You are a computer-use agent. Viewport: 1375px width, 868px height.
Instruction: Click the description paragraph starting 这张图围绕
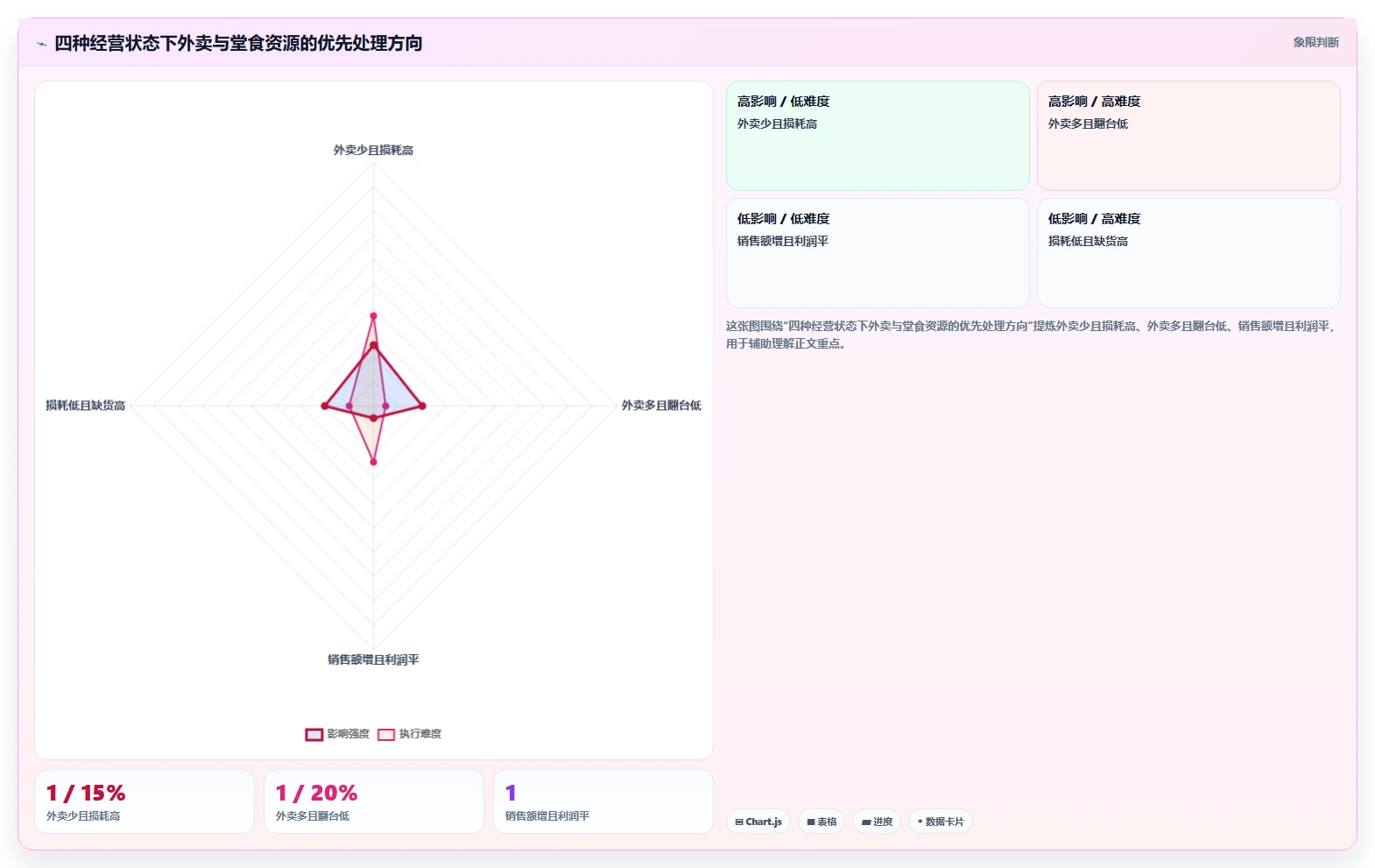pyautogui.click(x=1032, y=335)
